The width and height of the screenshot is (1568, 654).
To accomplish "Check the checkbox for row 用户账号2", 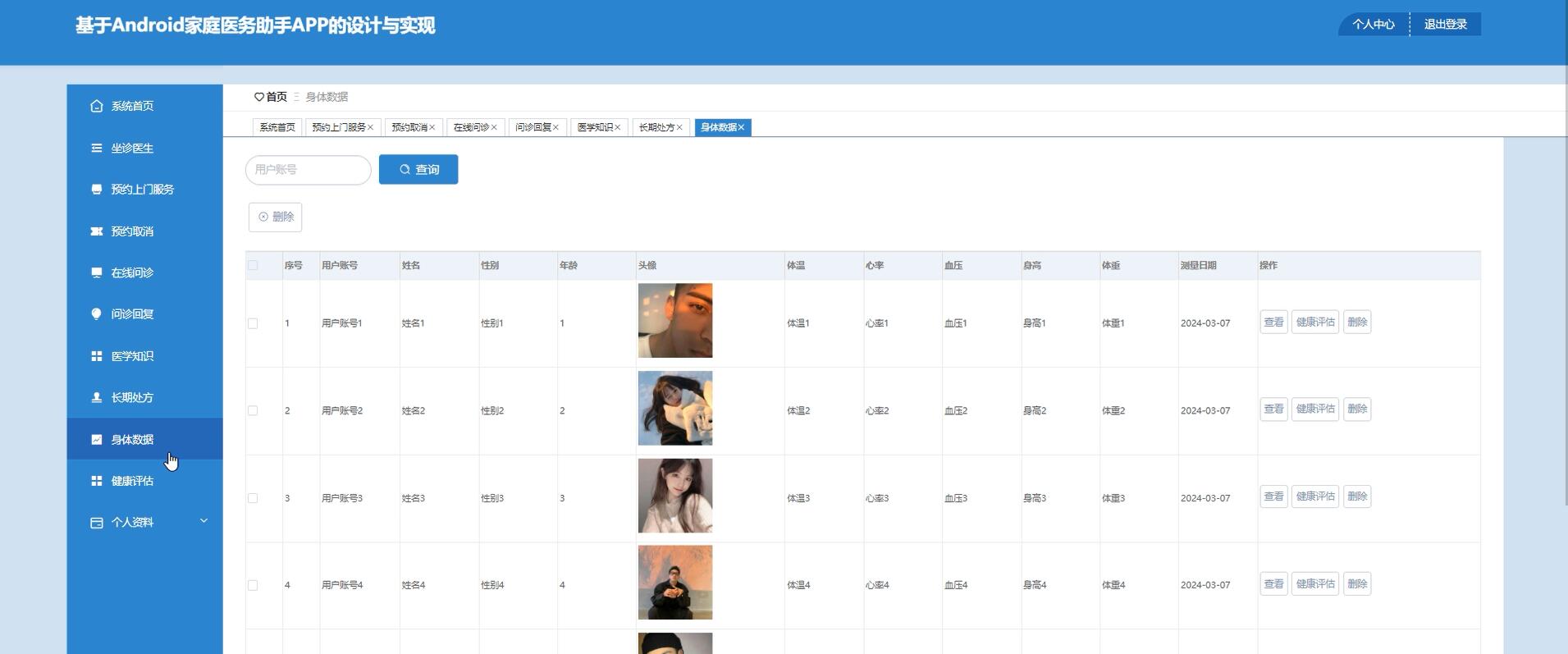I will 253,410.
